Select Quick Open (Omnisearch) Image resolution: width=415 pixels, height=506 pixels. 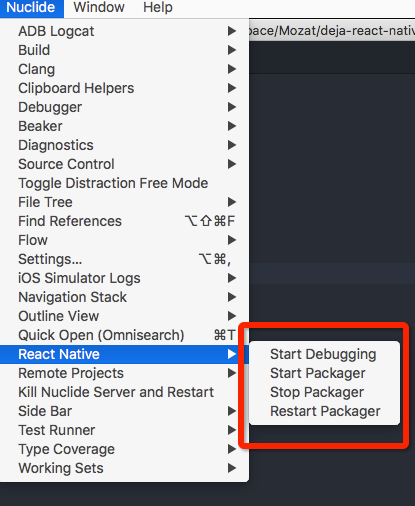click(124, 335)
